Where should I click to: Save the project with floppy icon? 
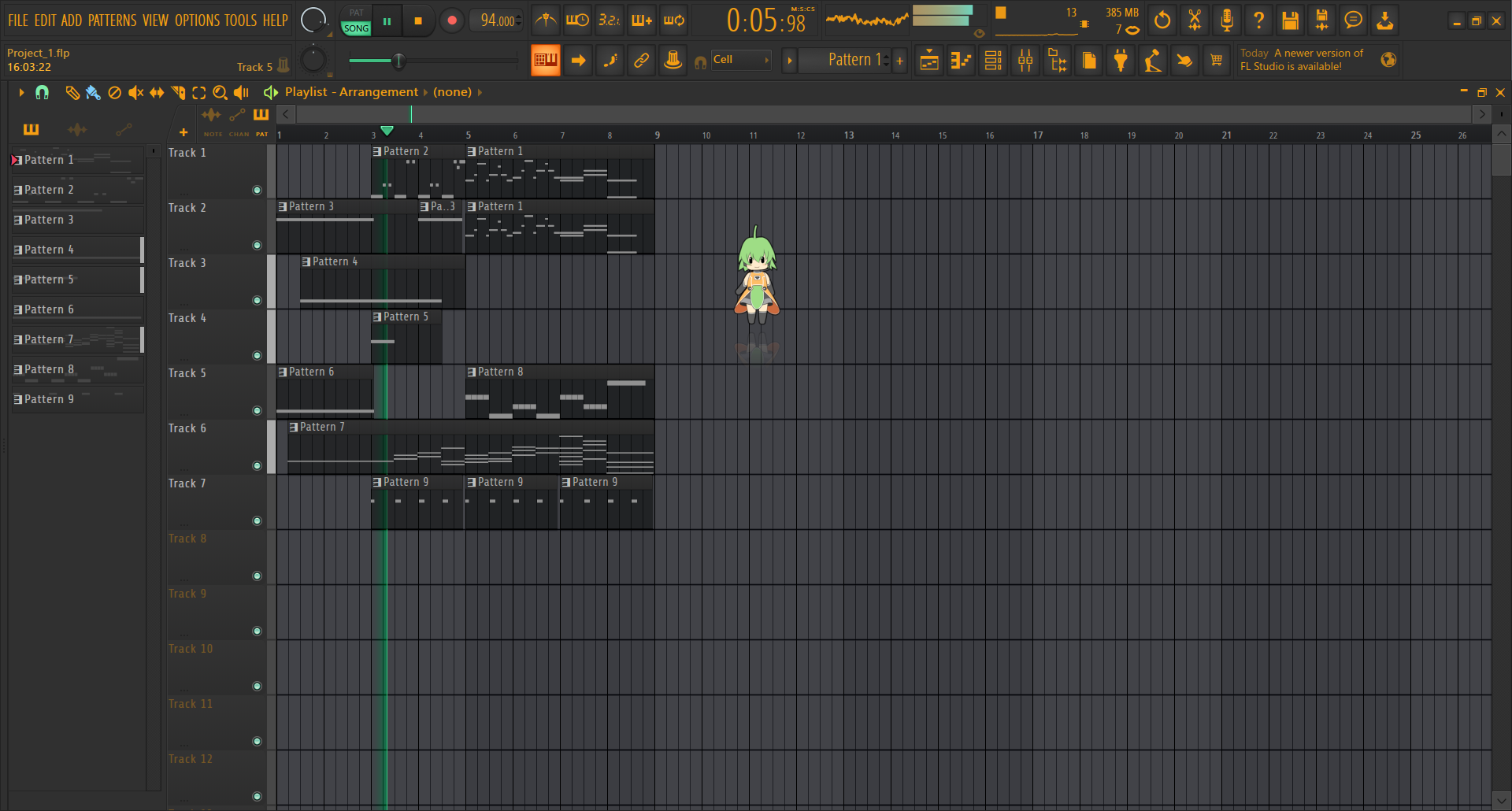point(1290,20)
